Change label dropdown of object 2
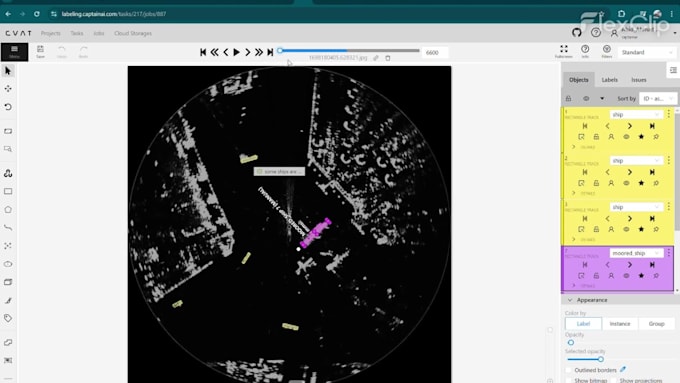Image resolution: width=680 pixels, height=383 pixels. coord(636,161)
